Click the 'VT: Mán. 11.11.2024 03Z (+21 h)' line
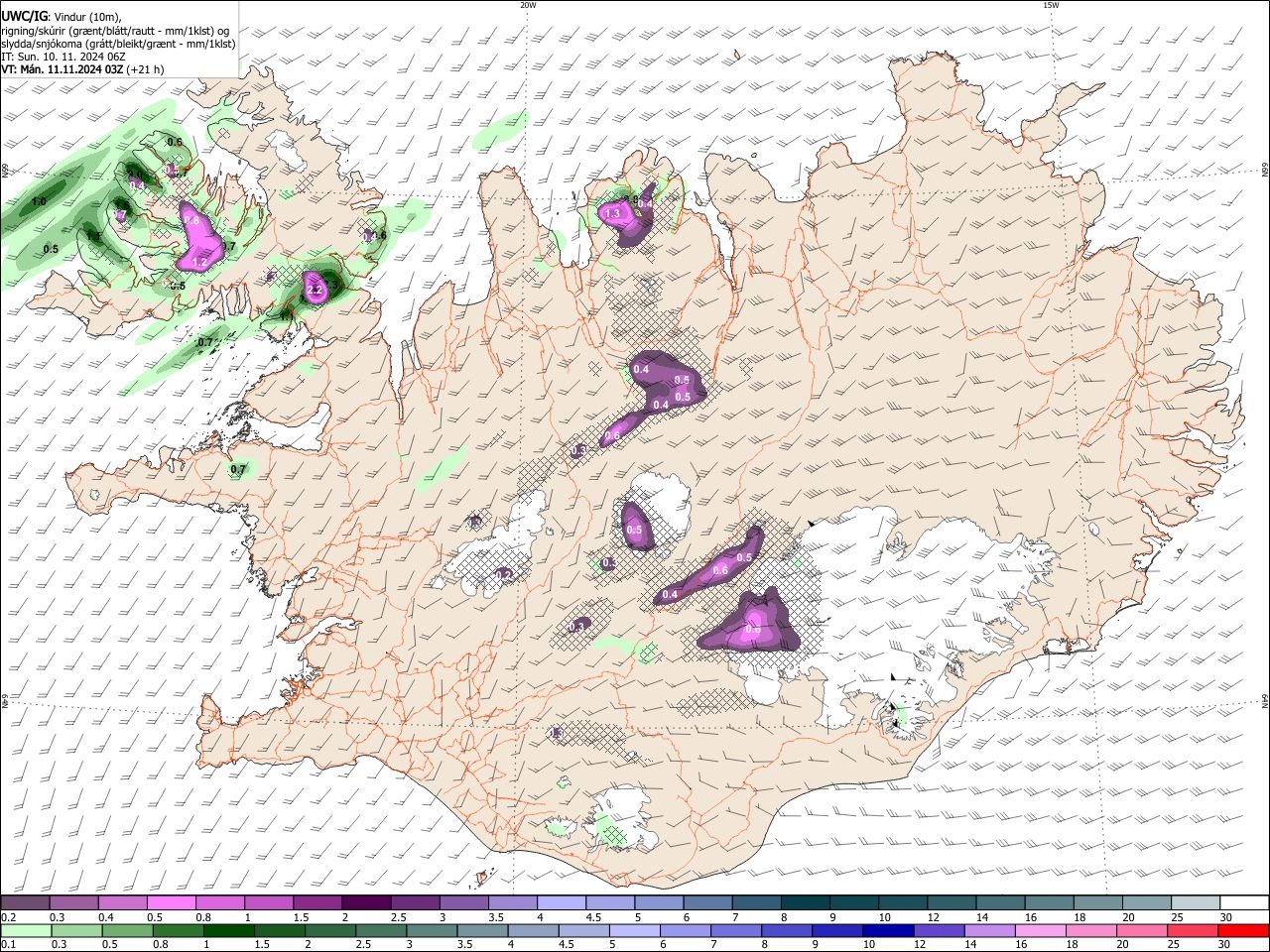Image resolution: width=1270 pixels, height=952 pixels. coord(82,69)
